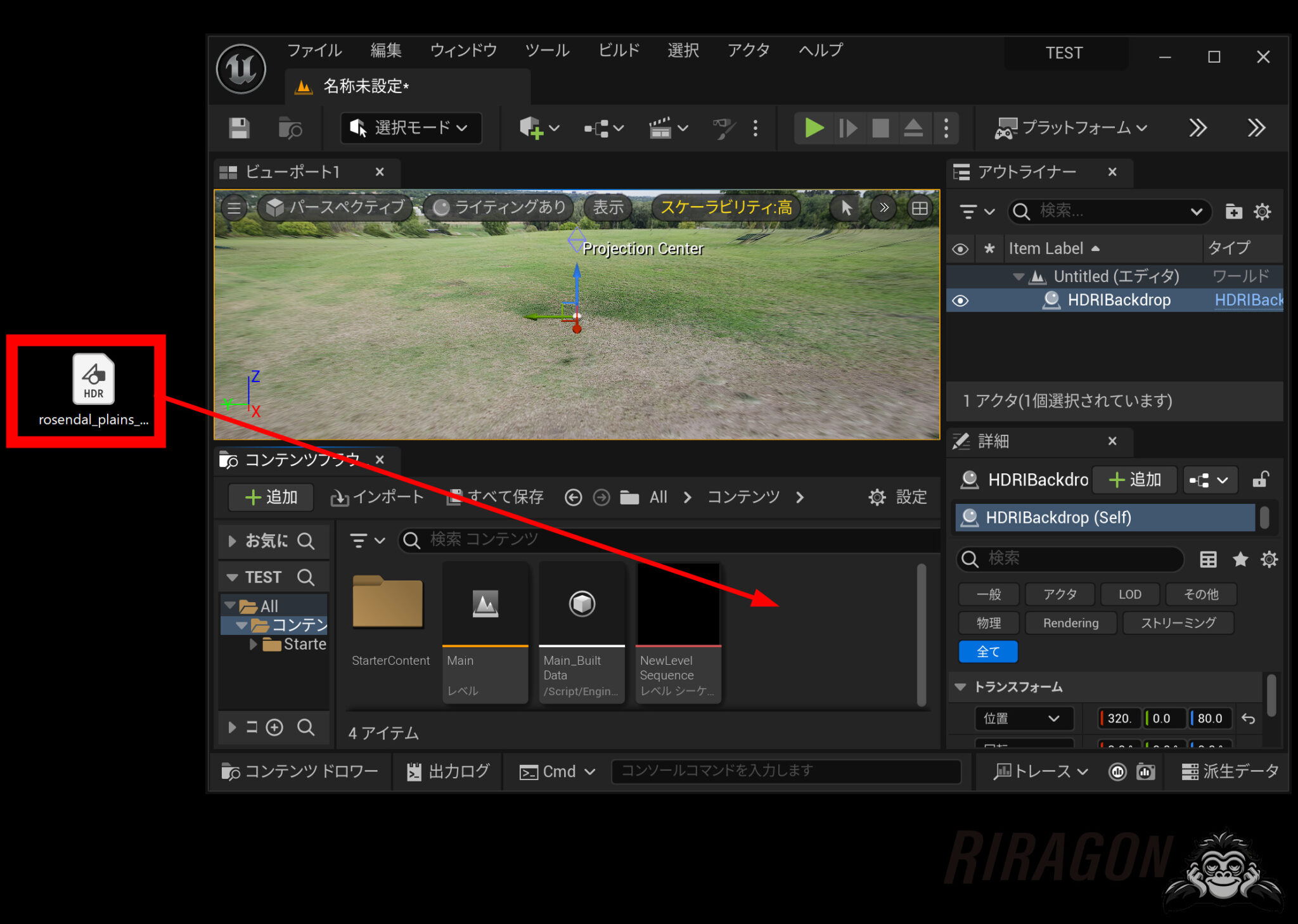Open the プラットフォーム dropdown
Image resolution: width=1298 pixels, height=924 pixels.
coord(1072,127)
